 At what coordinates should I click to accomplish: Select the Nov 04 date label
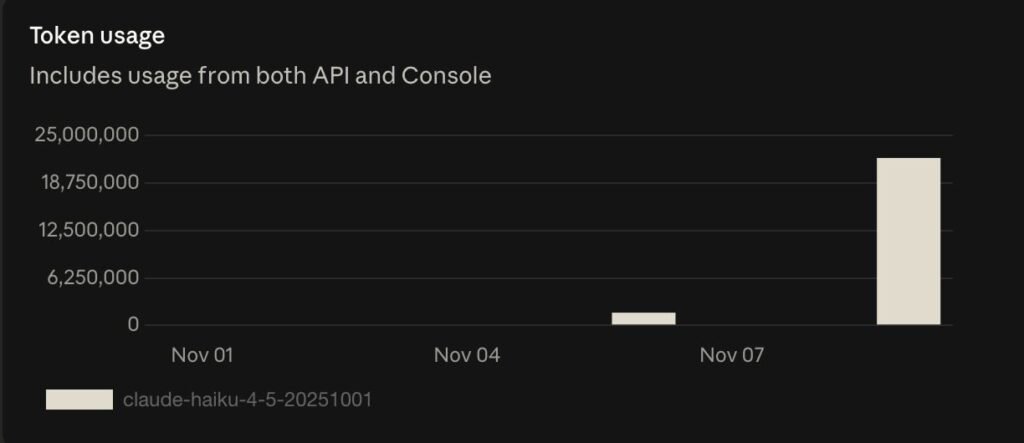[x=467, y=355]
